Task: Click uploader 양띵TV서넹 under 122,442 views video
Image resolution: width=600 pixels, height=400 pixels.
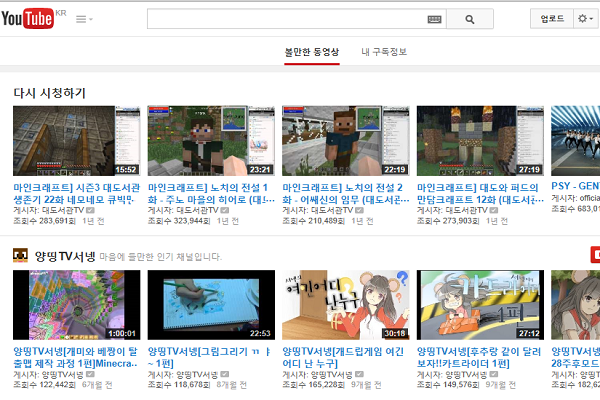Action: 62,374
